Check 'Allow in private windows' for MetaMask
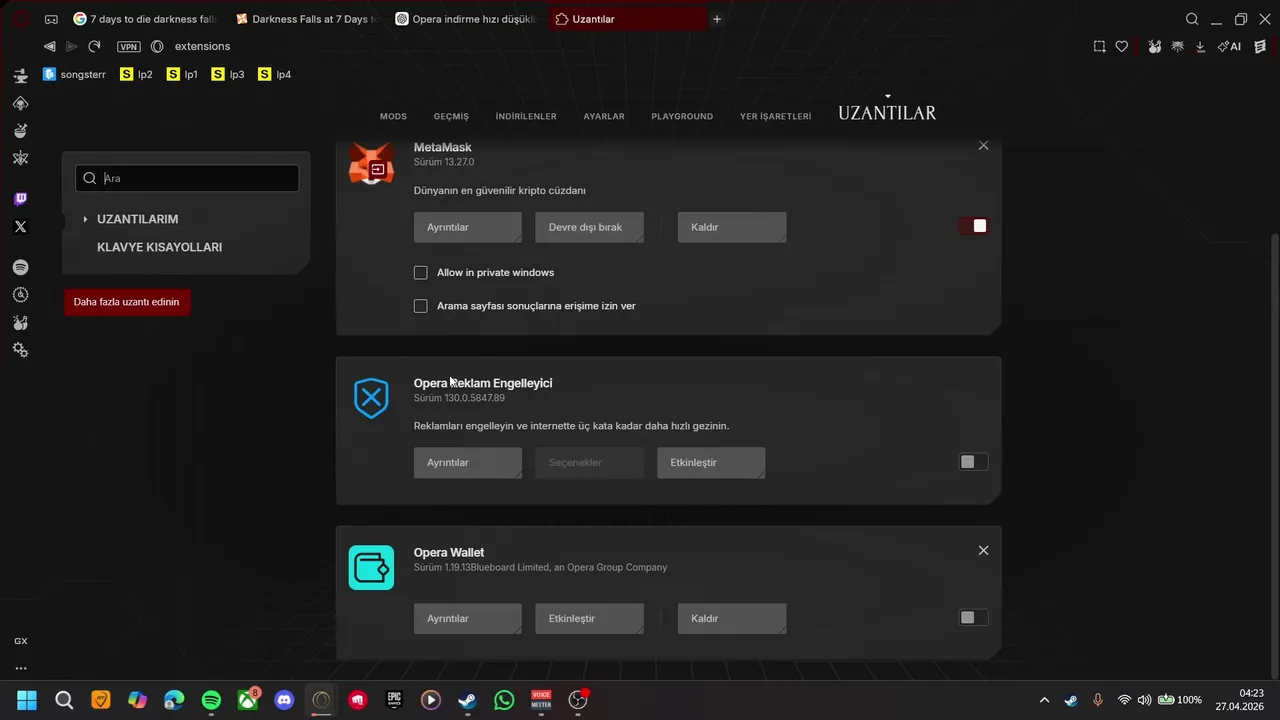Image resolution: width=1280 pixels, height=720 pixels. pos(421,273)
